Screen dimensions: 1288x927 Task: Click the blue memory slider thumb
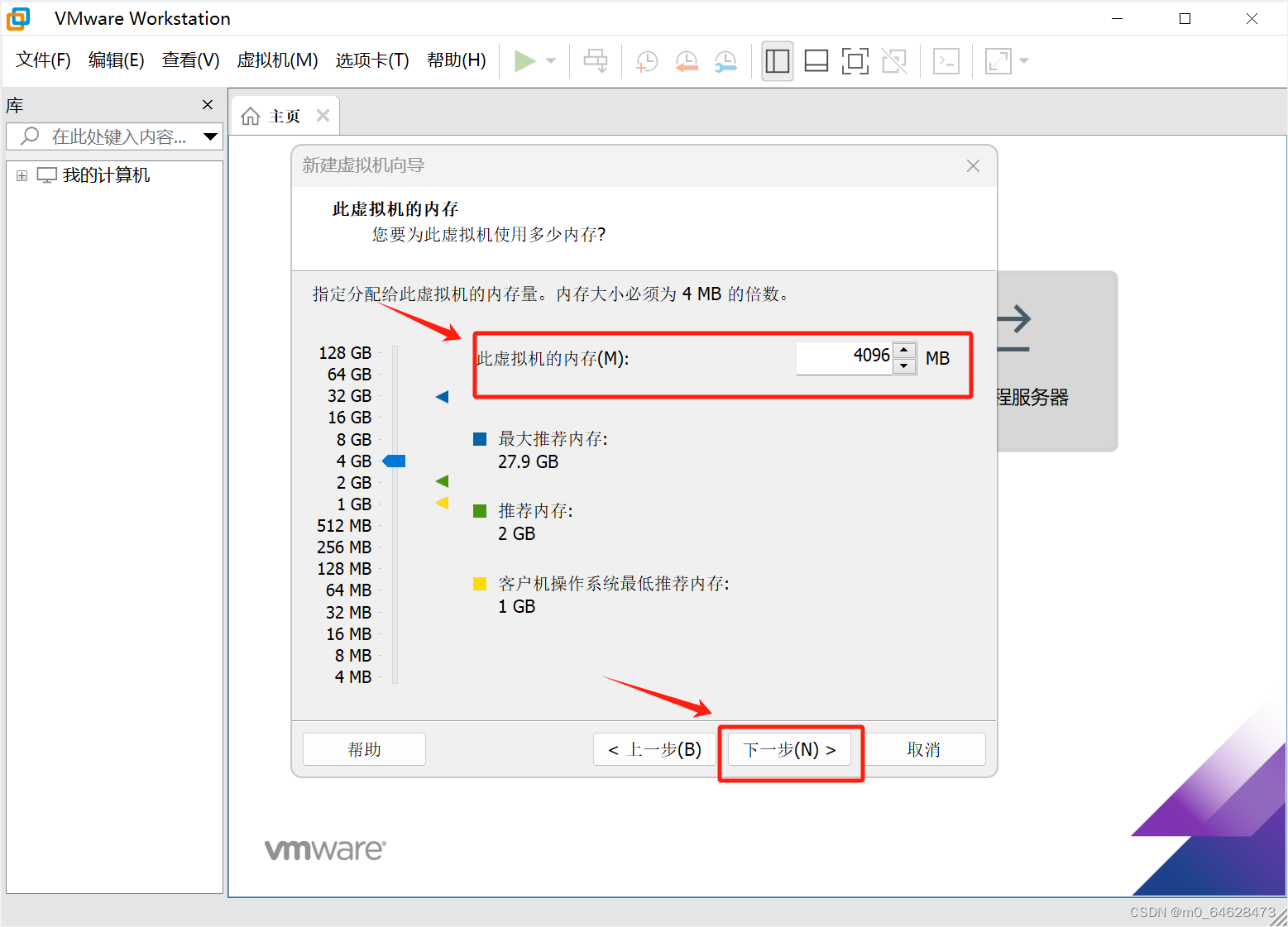tap(394, 461)
